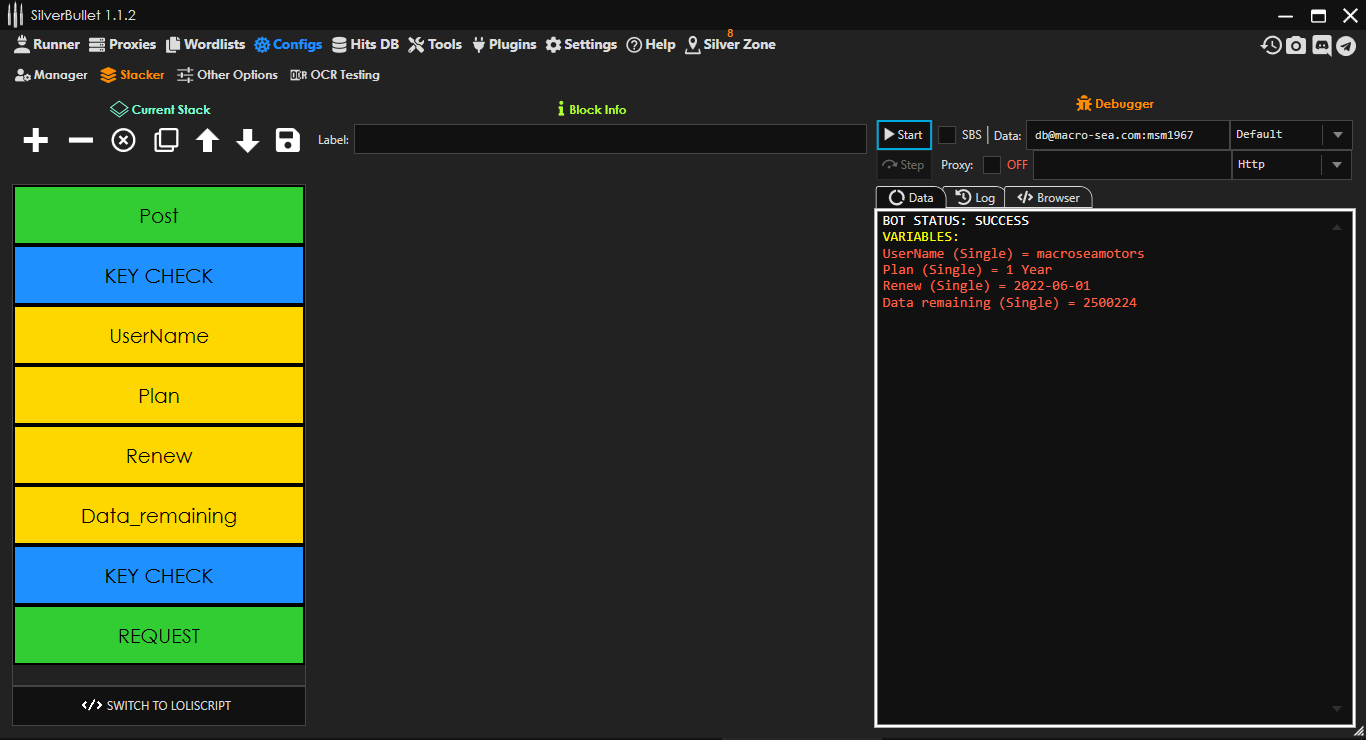Click the Renew = 2022-06-01 line
Image resolution: width=1366 pixels, height=740 pixels.
(986, 286)
